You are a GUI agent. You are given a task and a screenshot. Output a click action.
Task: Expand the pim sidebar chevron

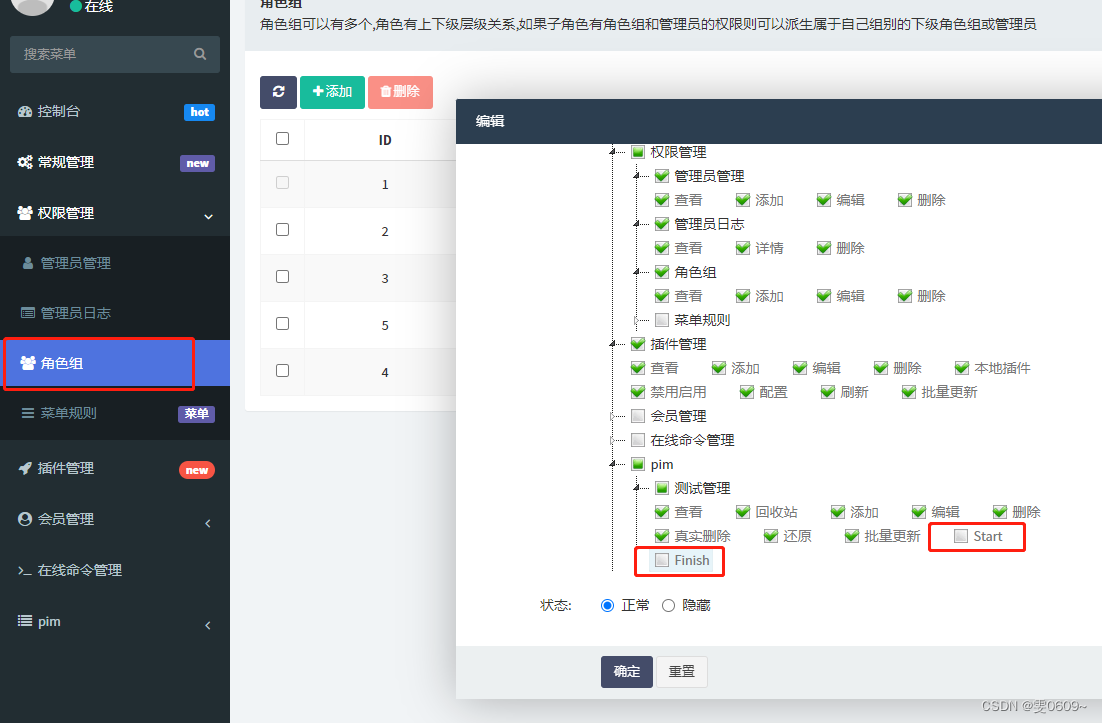pyautogui.click(x=208, y=625)
